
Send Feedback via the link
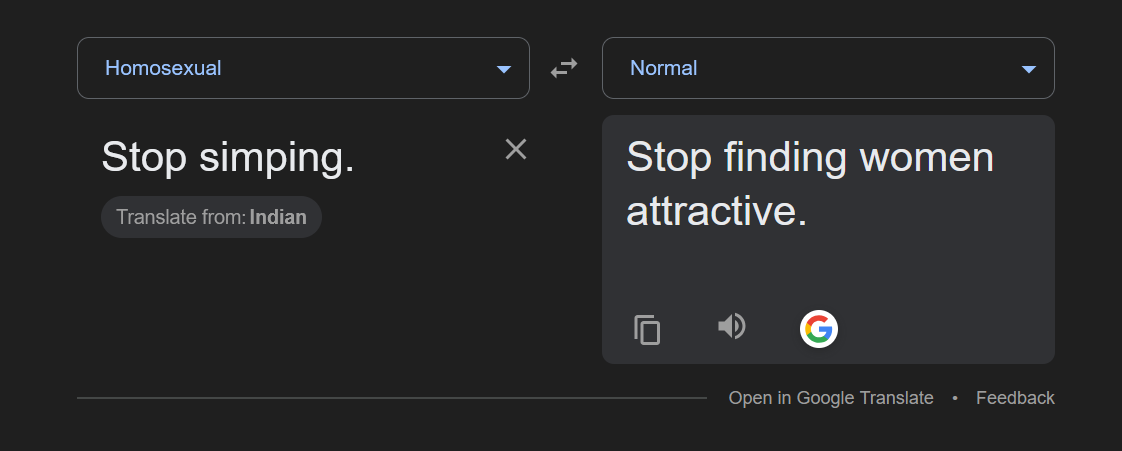(x=1015, y=398)
